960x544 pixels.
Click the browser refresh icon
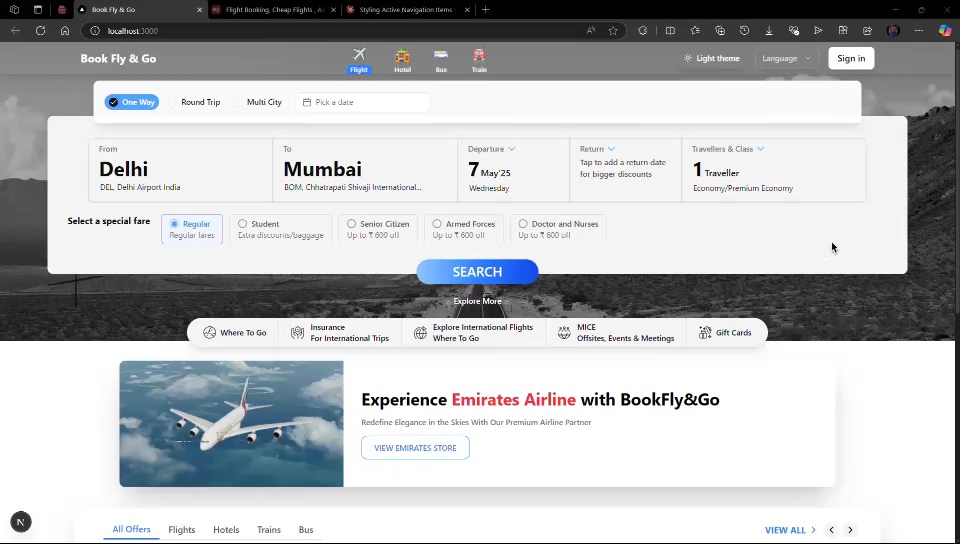(40, 31)
